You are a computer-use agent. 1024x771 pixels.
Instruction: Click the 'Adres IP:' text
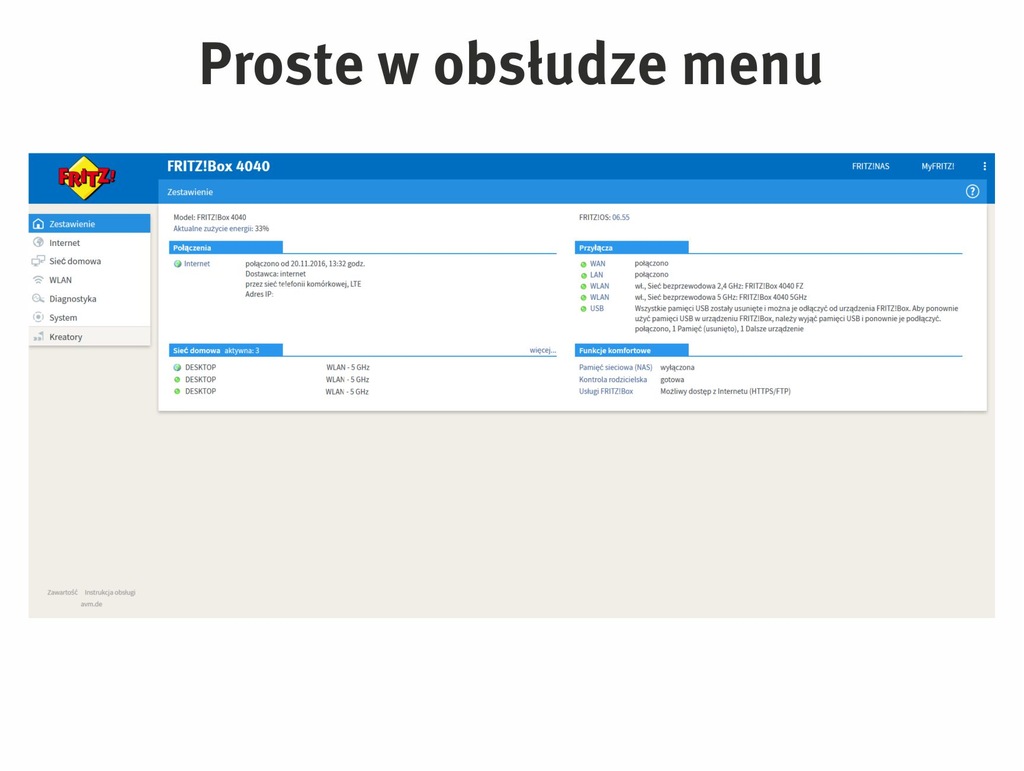pyautogui.click(x=259, y=294)
